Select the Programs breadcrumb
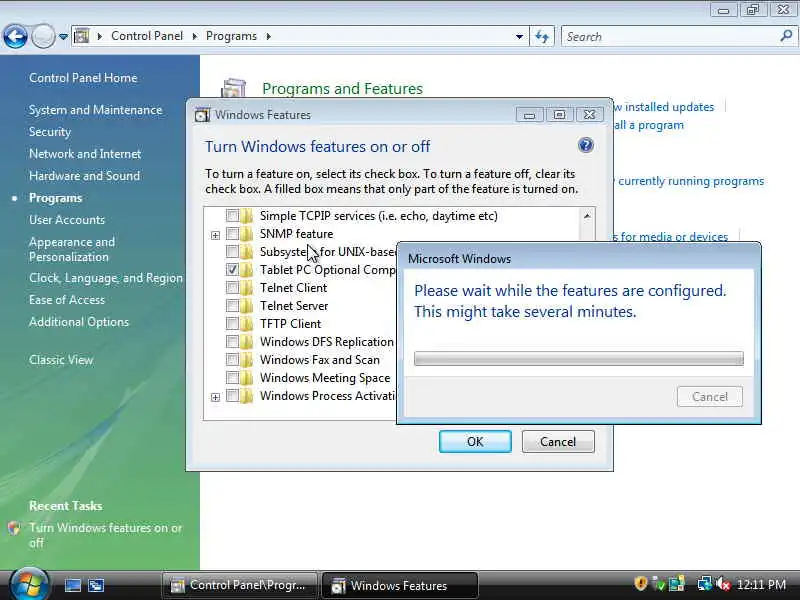This screenshot has width=800, height=600. click(x=231, y=36)
